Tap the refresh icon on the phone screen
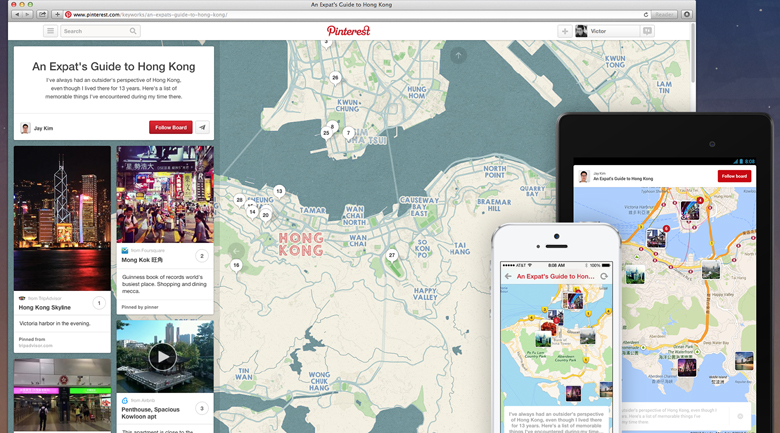Viewport: 780px width, 433px height. pos(604,276)
